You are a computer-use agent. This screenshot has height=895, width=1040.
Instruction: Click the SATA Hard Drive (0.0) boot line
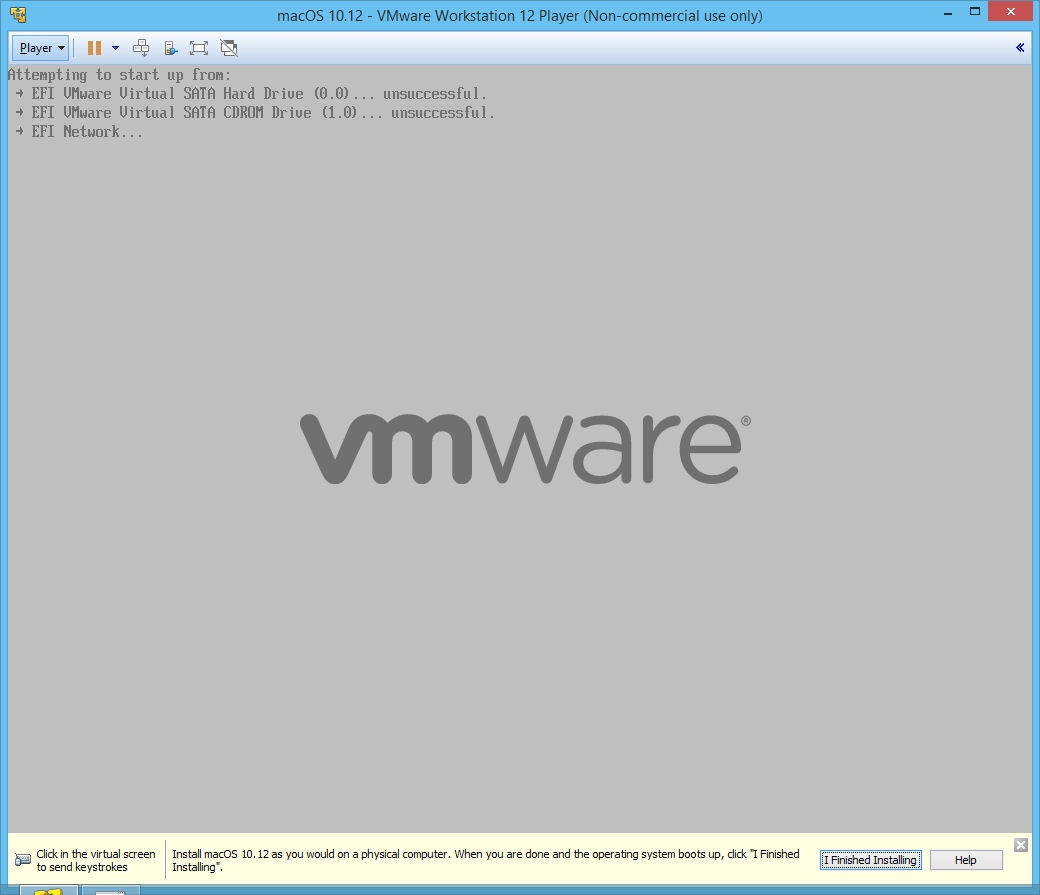(x=251, y=94)
